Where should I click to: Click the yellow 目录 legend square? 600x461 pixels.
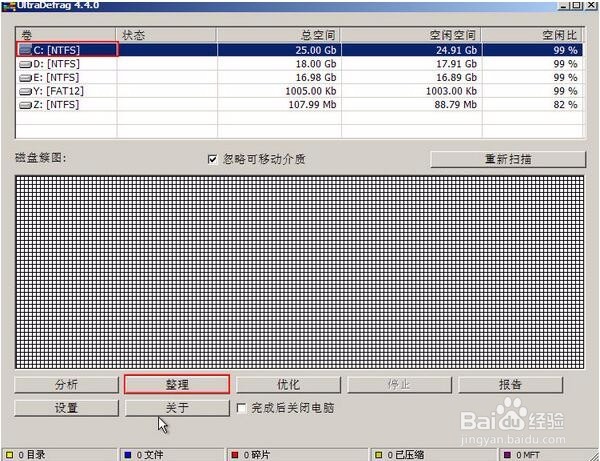[9, 454]
